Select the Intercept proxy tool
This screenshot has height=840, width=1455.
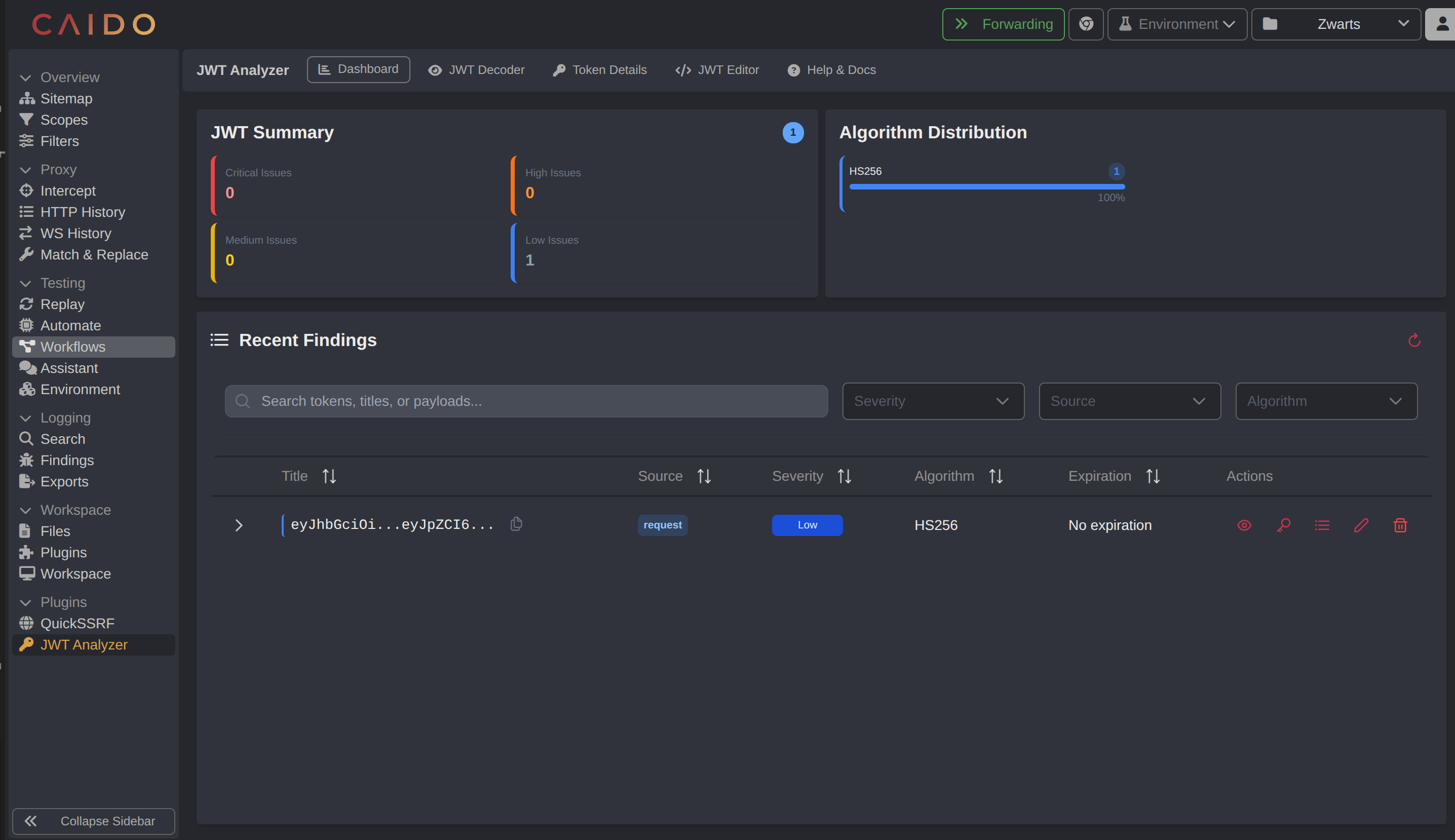pos(68,190)
